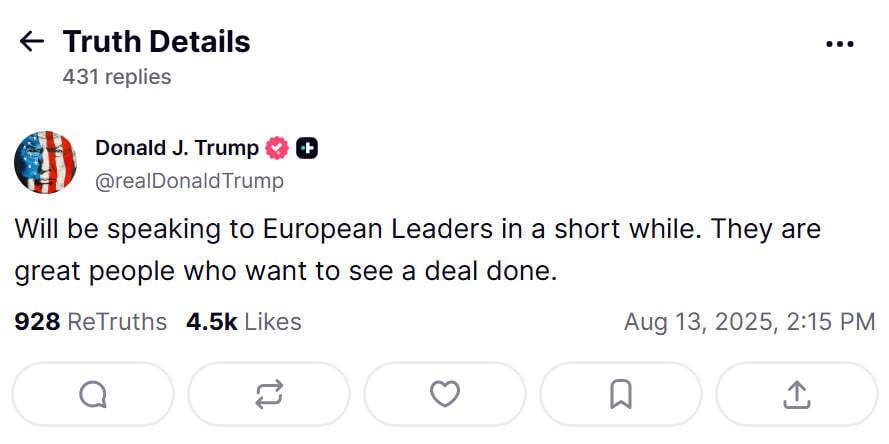
Task: Click the 431 replies count
Action: pyautogui.click(x=117, y=76)
